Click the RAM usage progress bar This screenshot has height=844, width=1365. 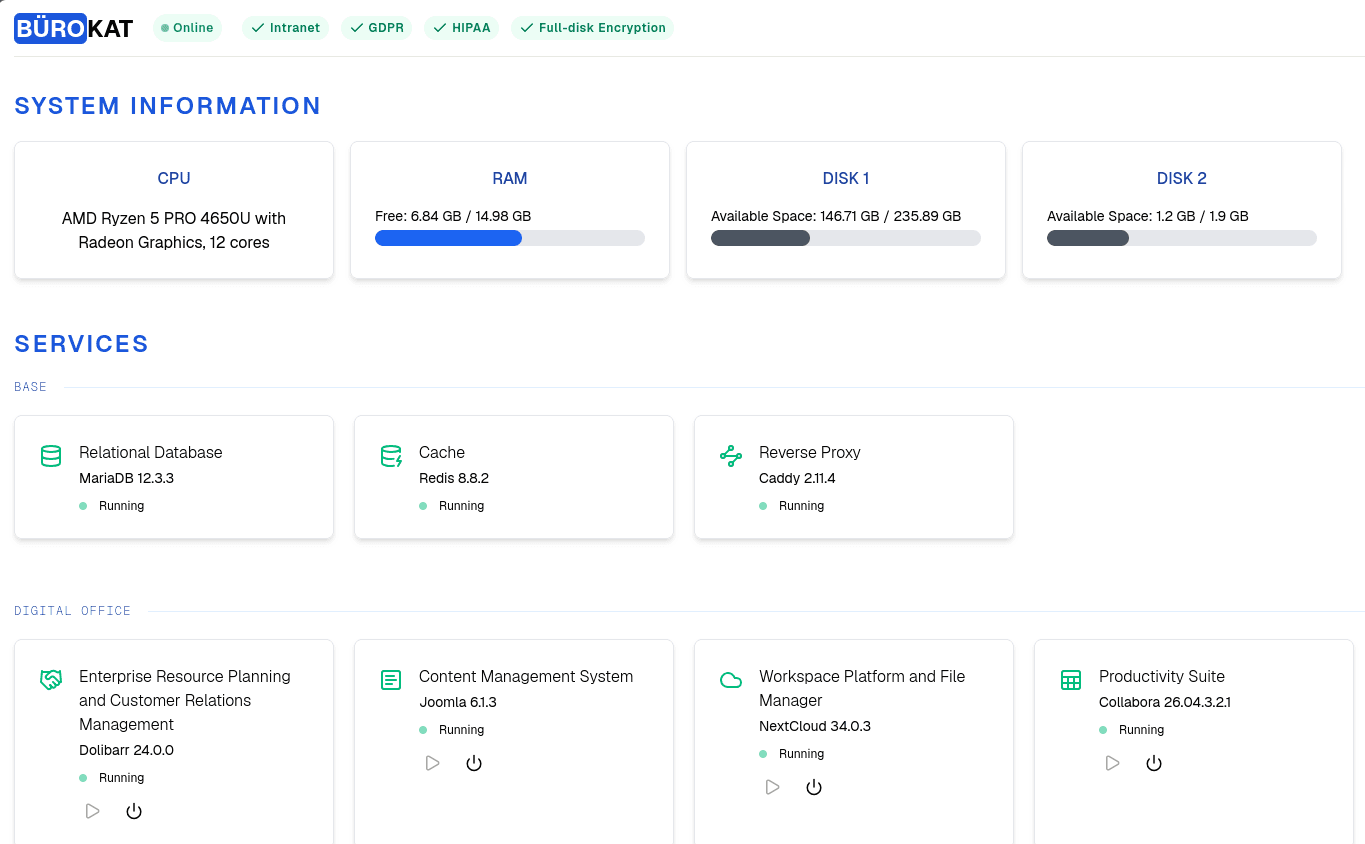(510, 238)
